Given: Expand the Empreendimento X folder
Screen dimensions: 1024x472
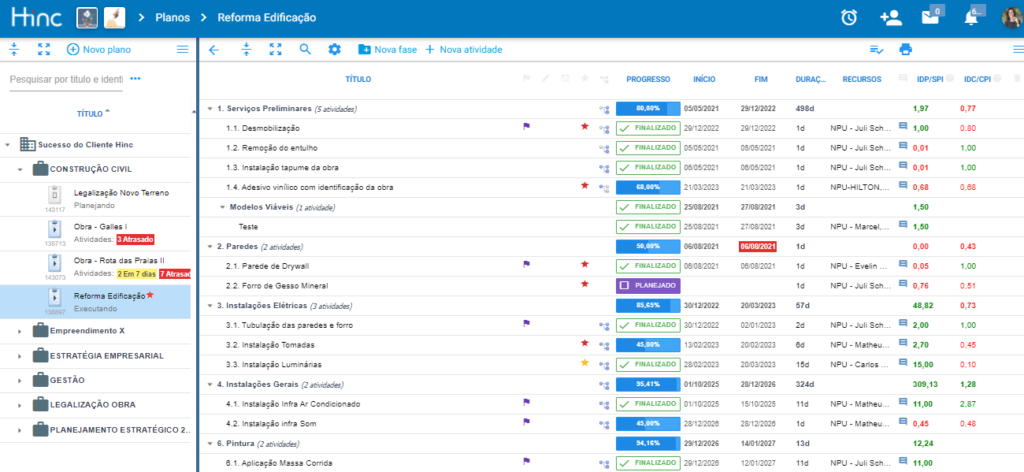Looking at the screenshot, I should [21, 330].
